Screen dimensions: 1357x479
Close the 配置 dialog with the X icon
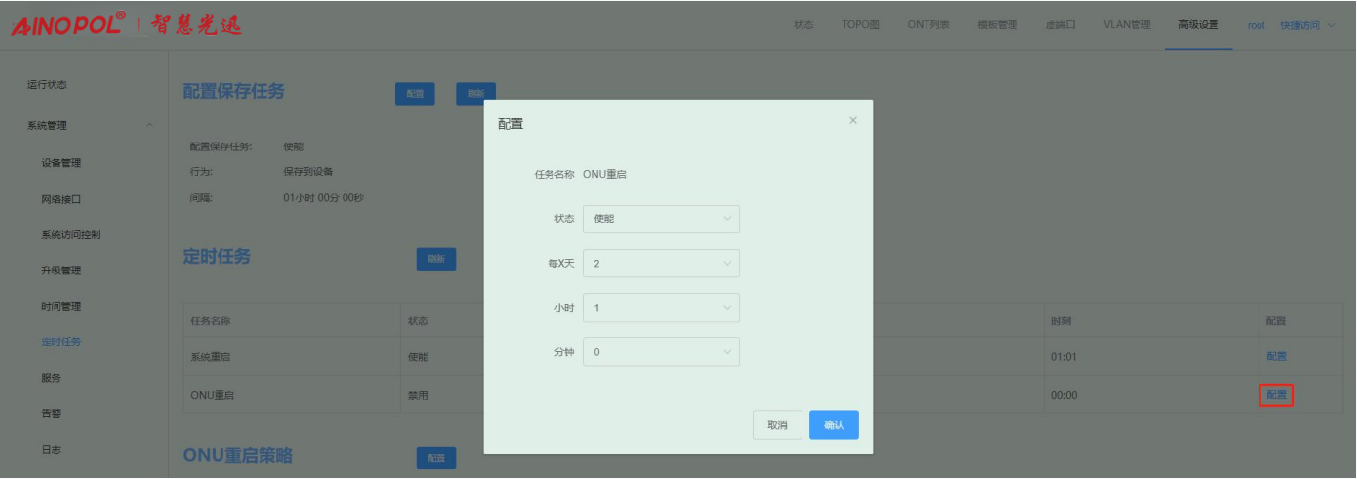pyautogui.click(x=852, y=121)
